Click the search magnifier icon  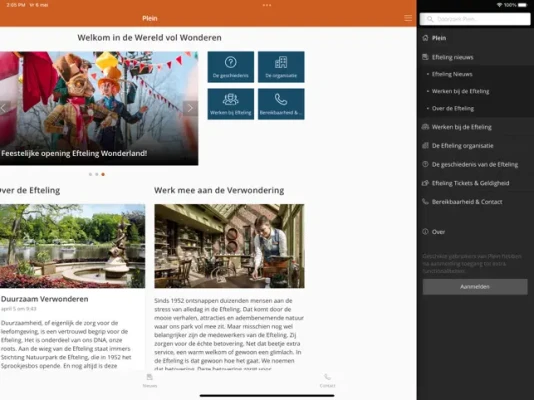[x=430, y=19]
